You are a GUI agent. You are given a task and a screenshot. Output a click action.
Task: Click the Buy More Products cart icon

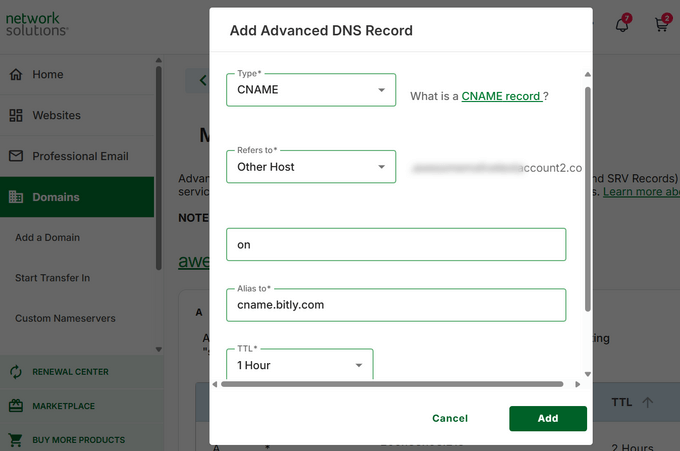16,440
